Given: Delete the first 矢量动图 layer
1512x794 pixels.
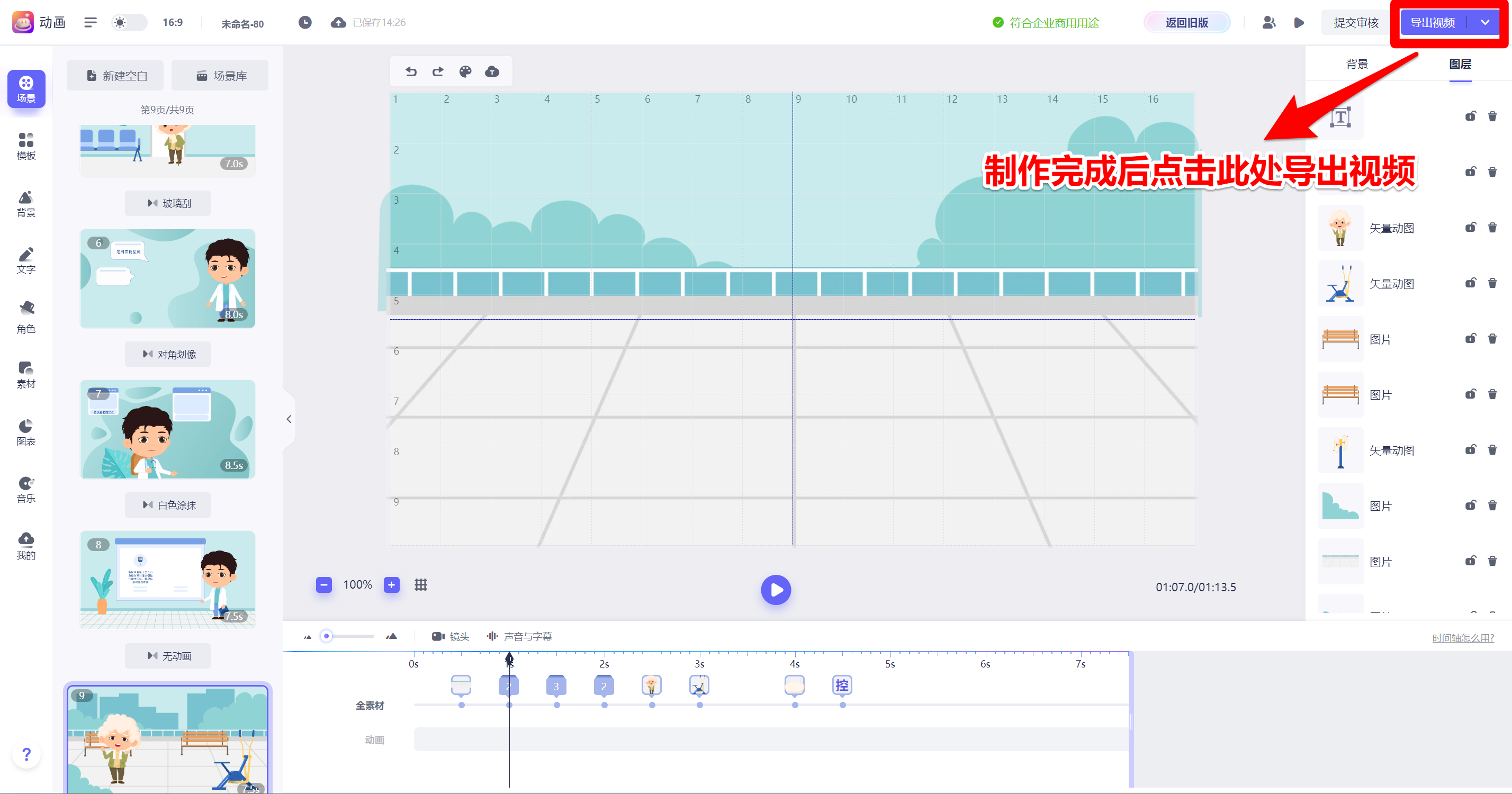Looking at the screenshot, I should click(1492, 227).
